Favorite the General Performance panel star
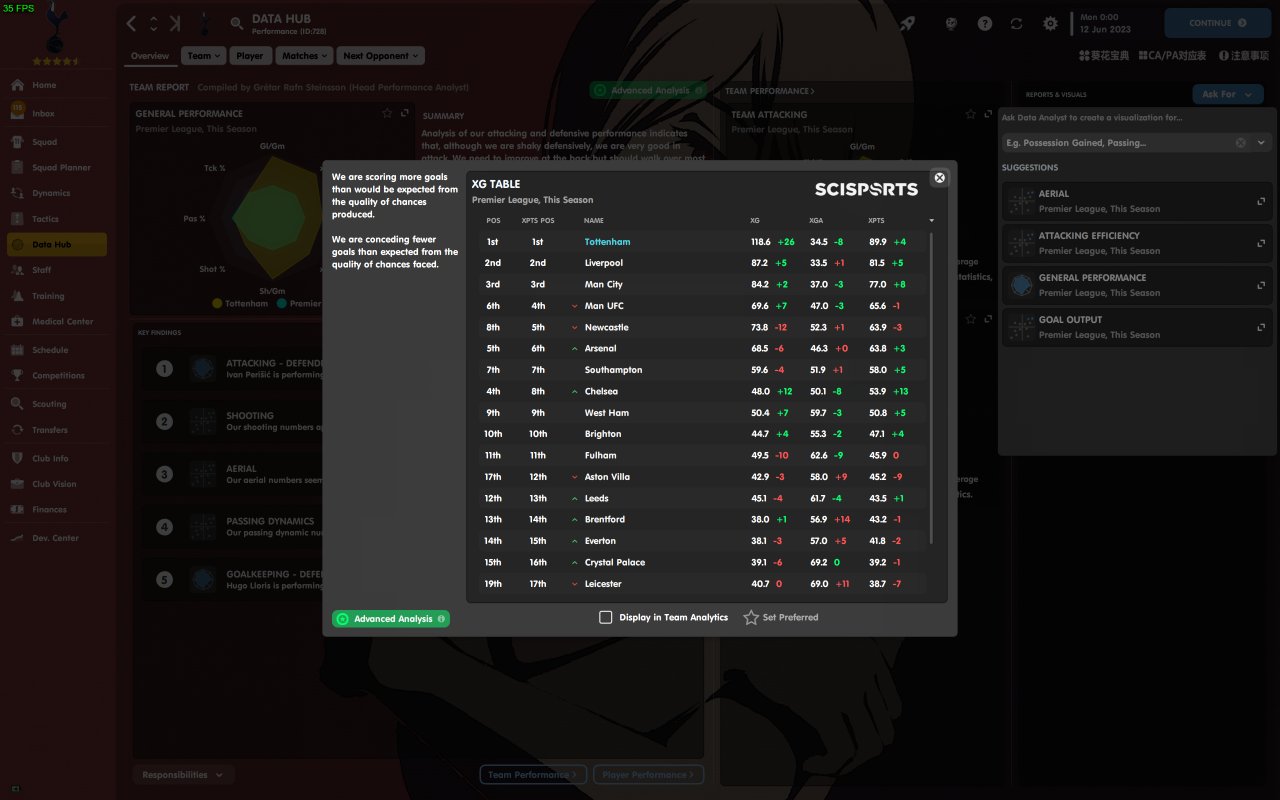The height and width of the screenshot is (800, 1280). (387, 114)
